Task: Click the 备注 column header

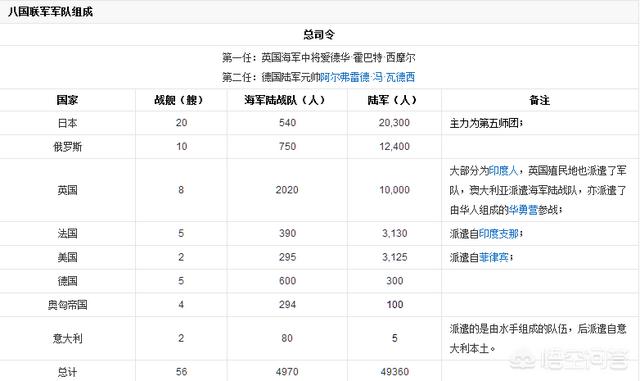Action: (x=540, y=100)
